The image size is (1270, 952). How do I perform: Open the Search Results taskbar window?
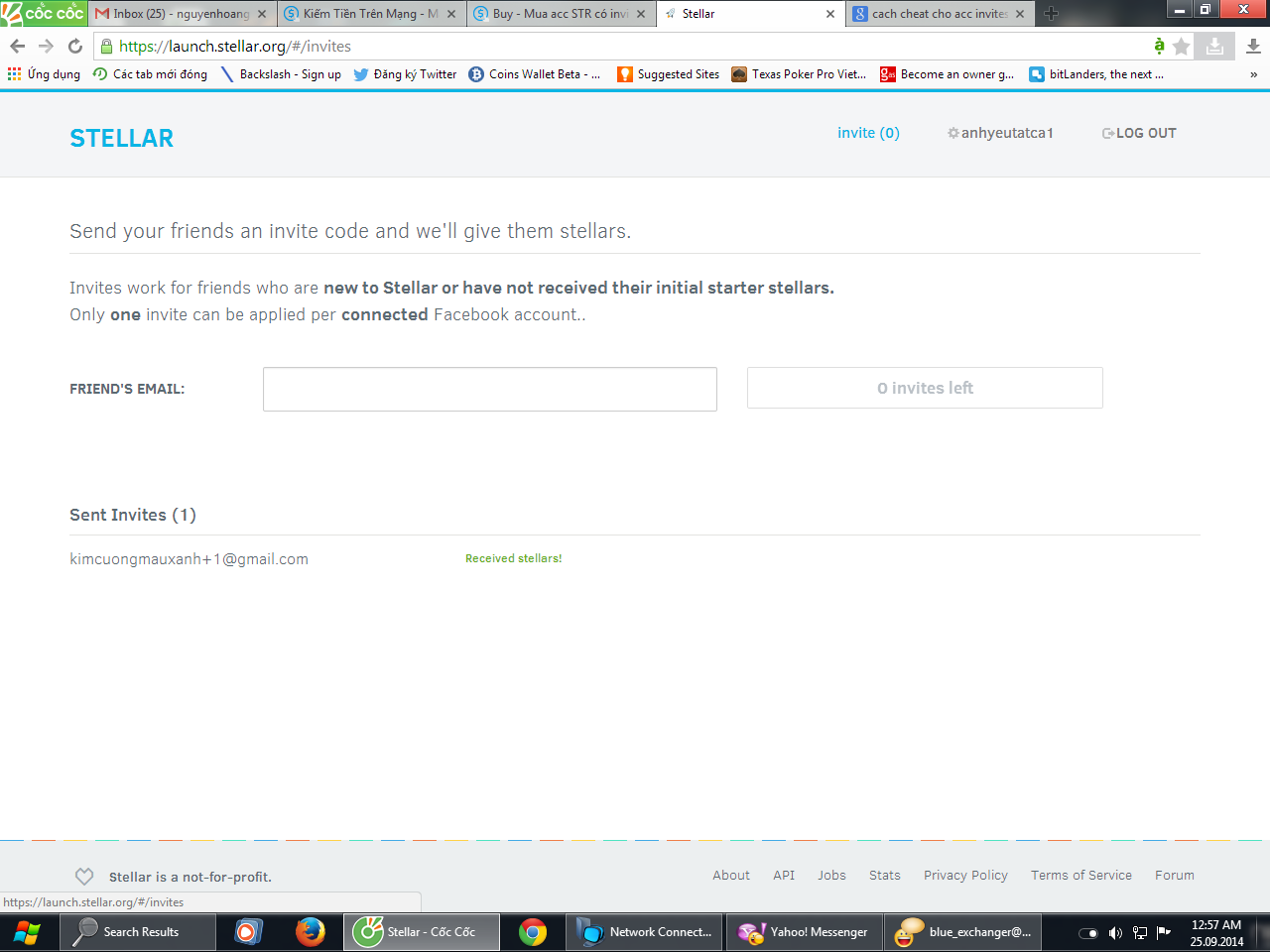138,932
